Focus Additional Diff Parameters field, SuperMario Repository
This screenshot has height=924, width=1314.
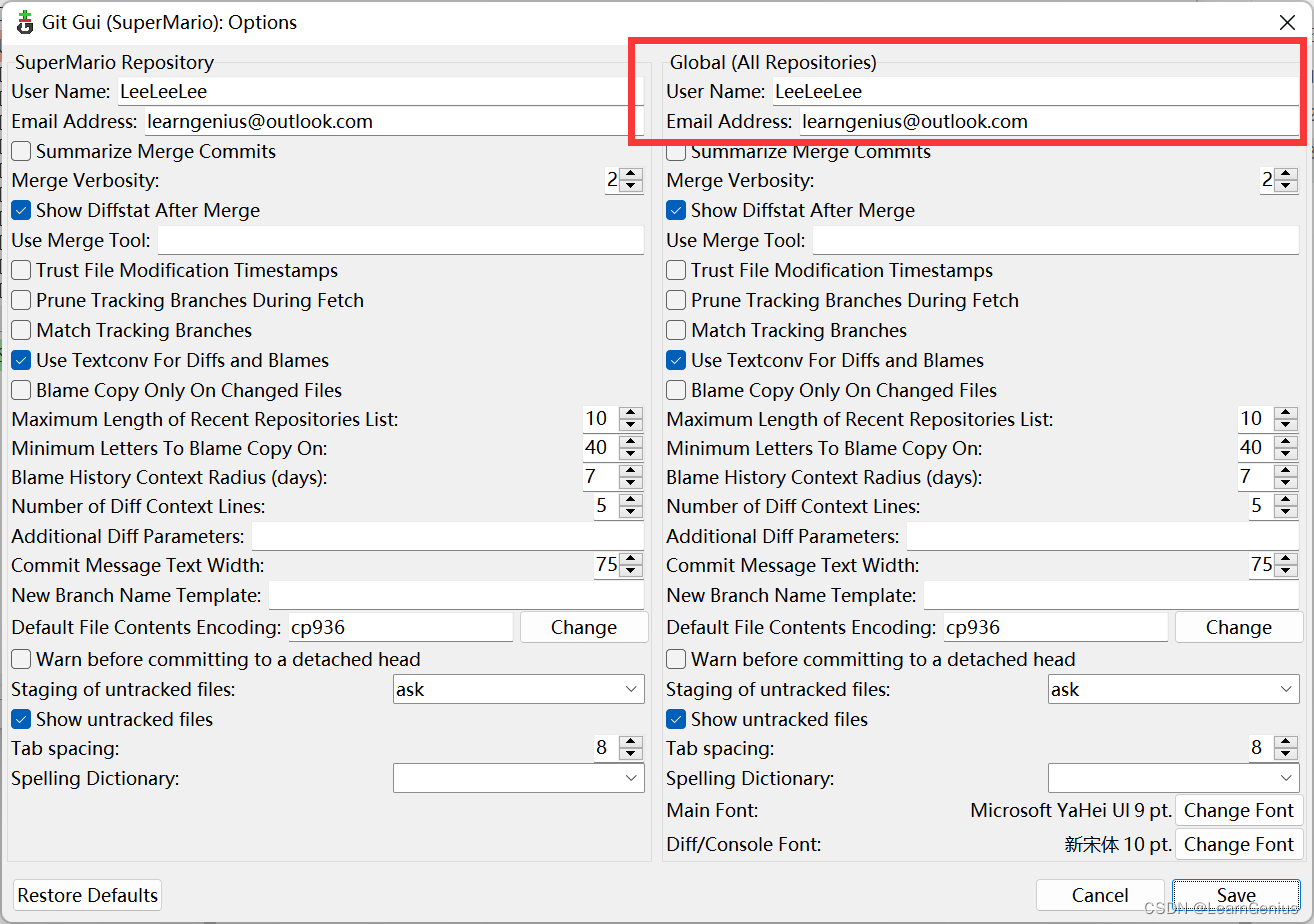(448, 537)
